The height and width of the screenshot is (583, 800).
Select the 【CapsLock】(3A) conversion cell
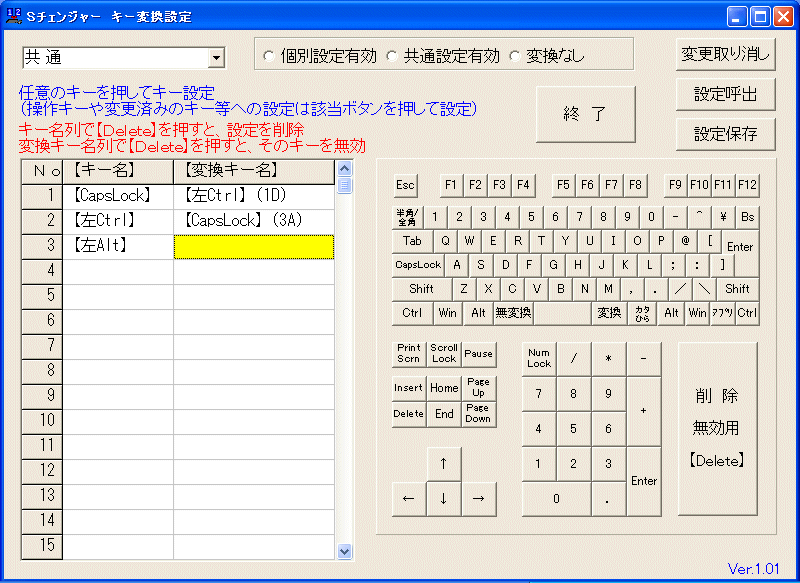pos(254,222)
